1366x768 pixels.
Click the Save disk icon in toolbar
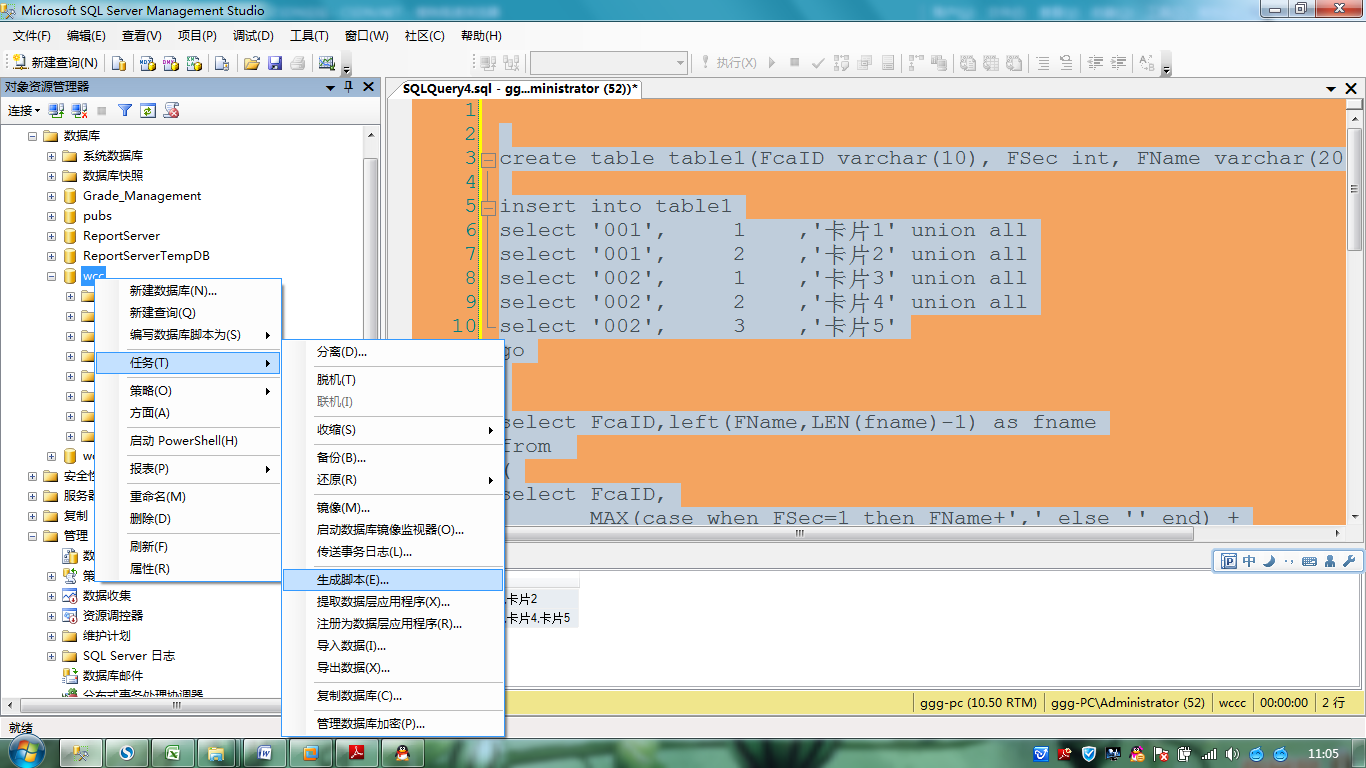click(274, 63)
